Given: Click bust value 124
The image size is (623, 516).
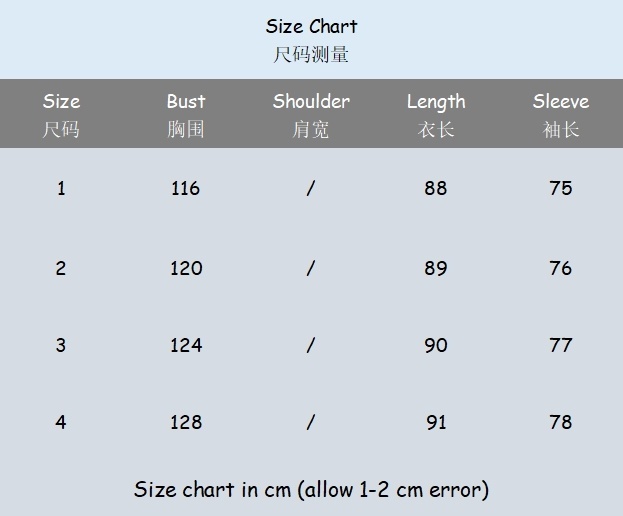Looking at the screenshot, I should tap(186, 345).
